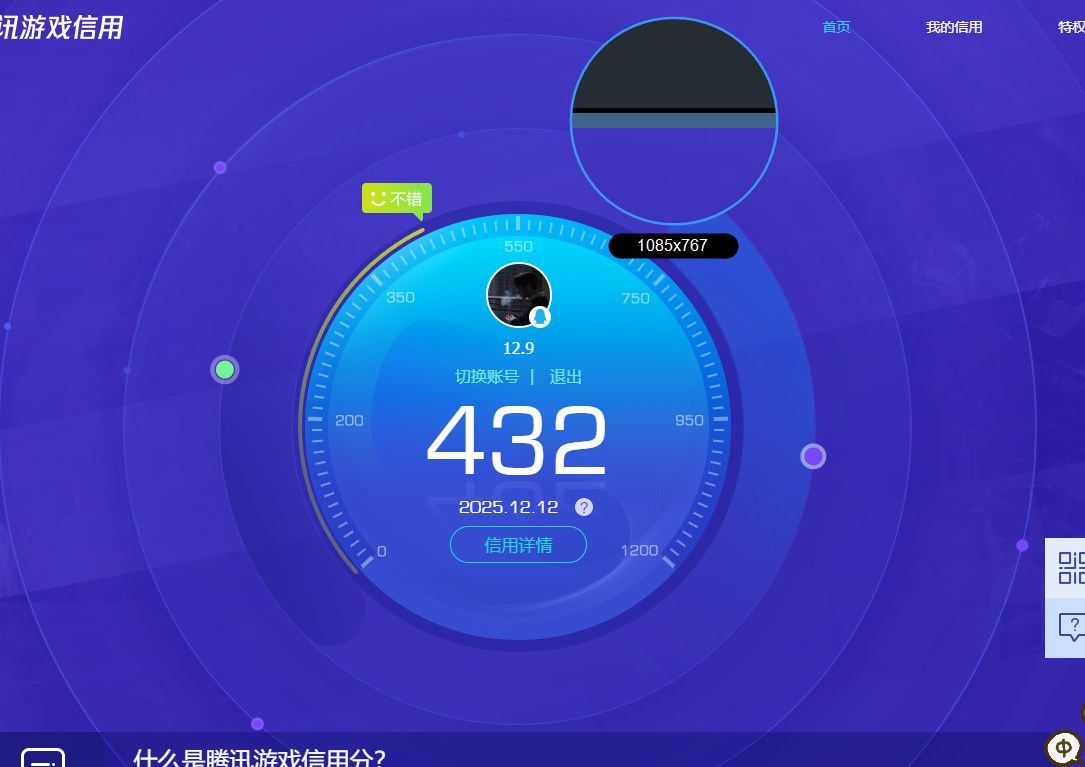Click the circular icon in the bottom-right corner

coord(1062,748)
